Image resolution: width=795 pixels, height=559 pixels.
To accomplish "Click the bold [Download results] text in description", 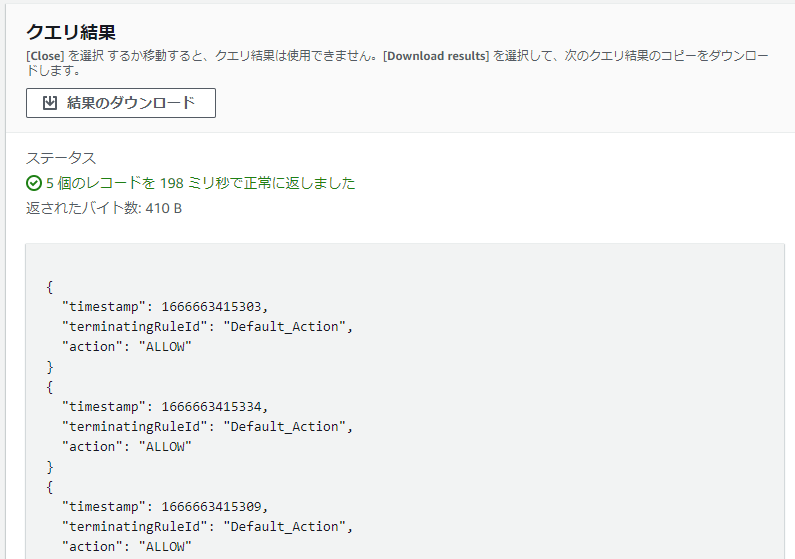I will tap(436, 56).
